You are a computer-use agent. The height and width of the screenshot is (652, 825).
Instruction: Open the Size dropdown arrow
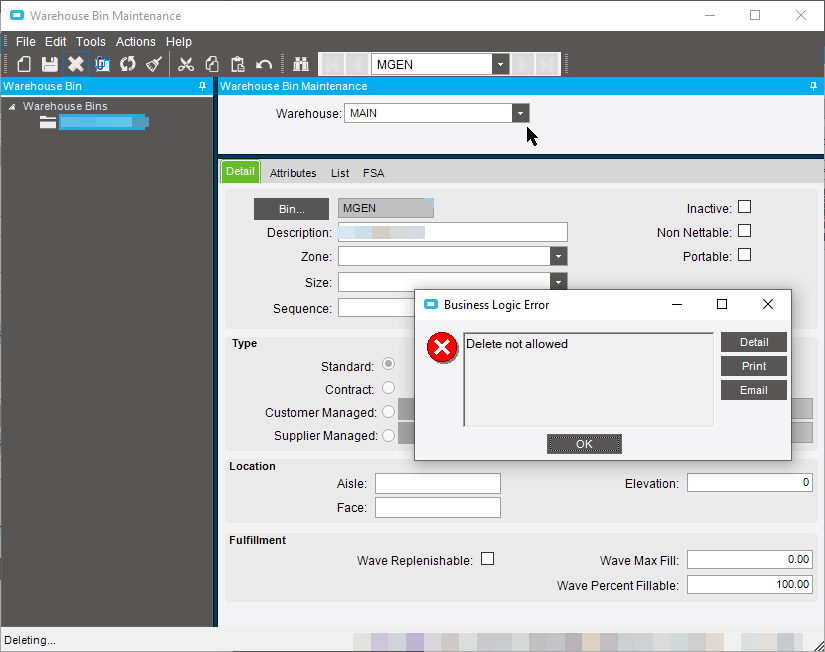(558, 282)
